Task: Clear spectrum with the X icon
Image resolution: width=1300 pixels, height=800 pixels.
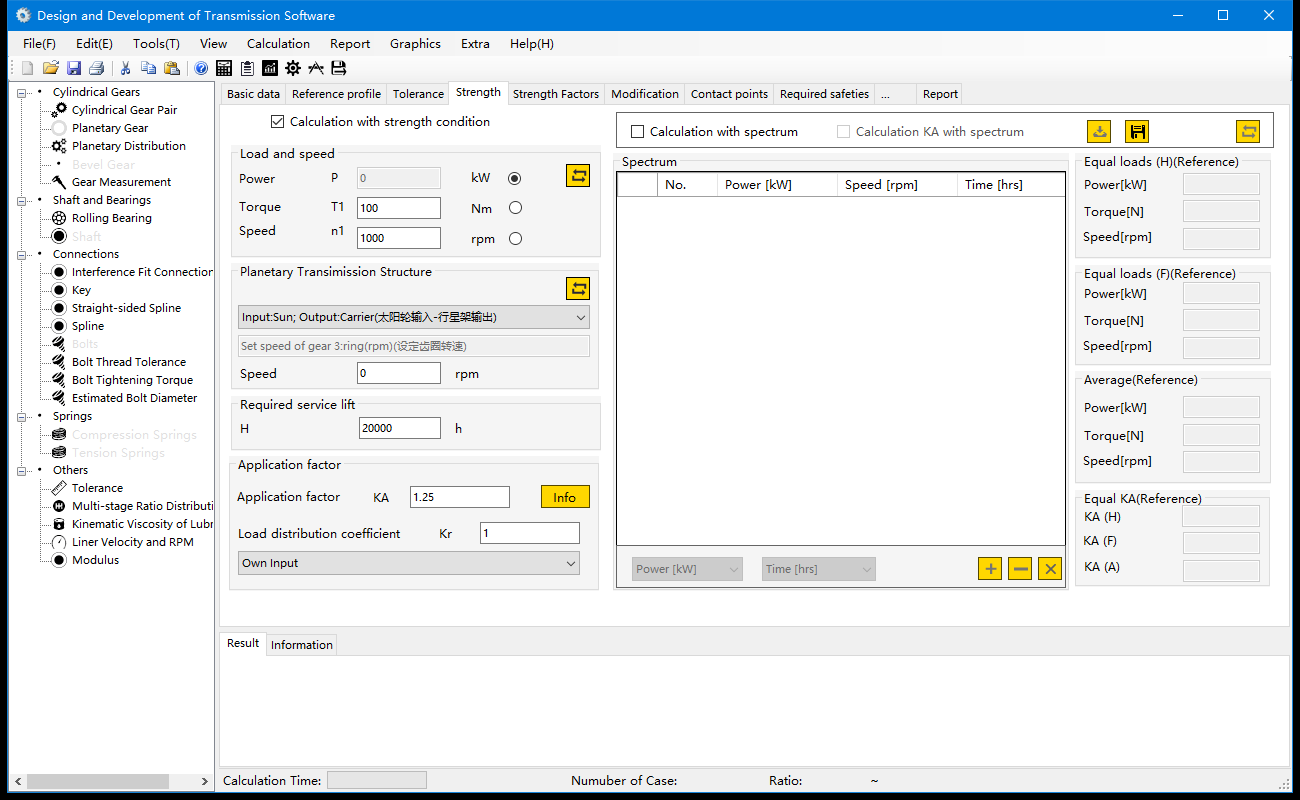Action: pos(1050,569)
